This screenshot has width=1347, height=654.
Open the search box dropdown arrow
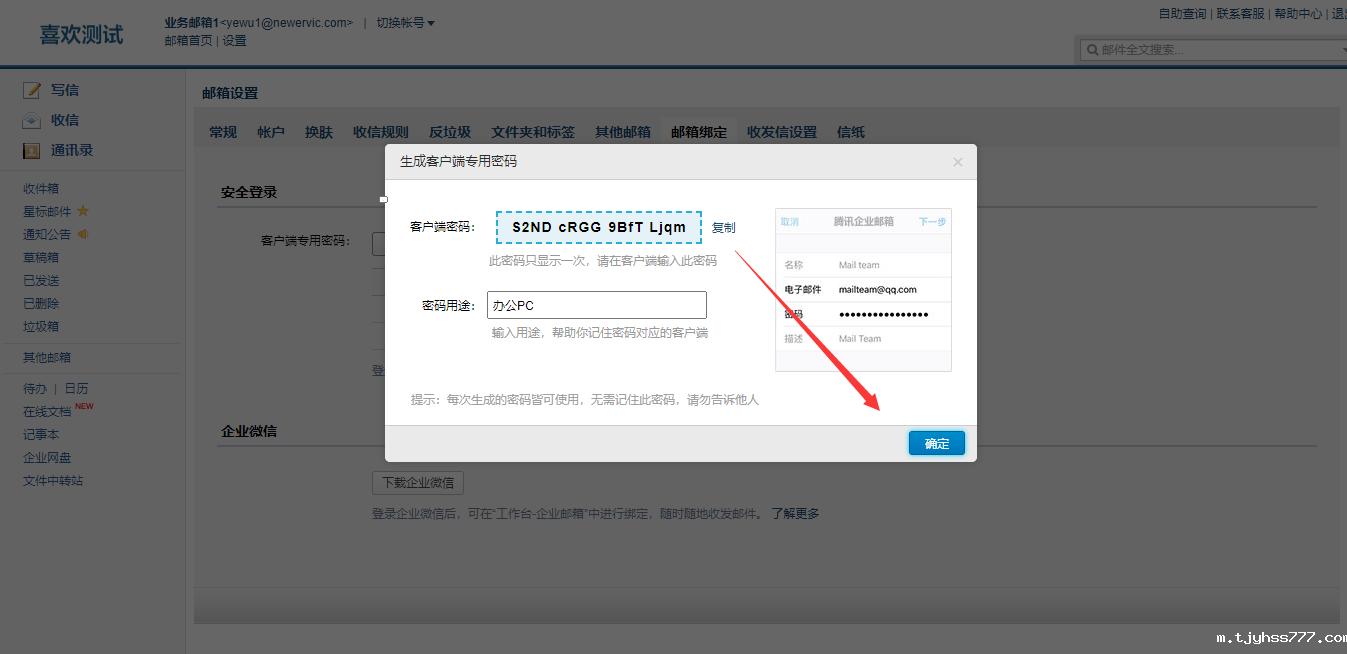click(1343, 50)
